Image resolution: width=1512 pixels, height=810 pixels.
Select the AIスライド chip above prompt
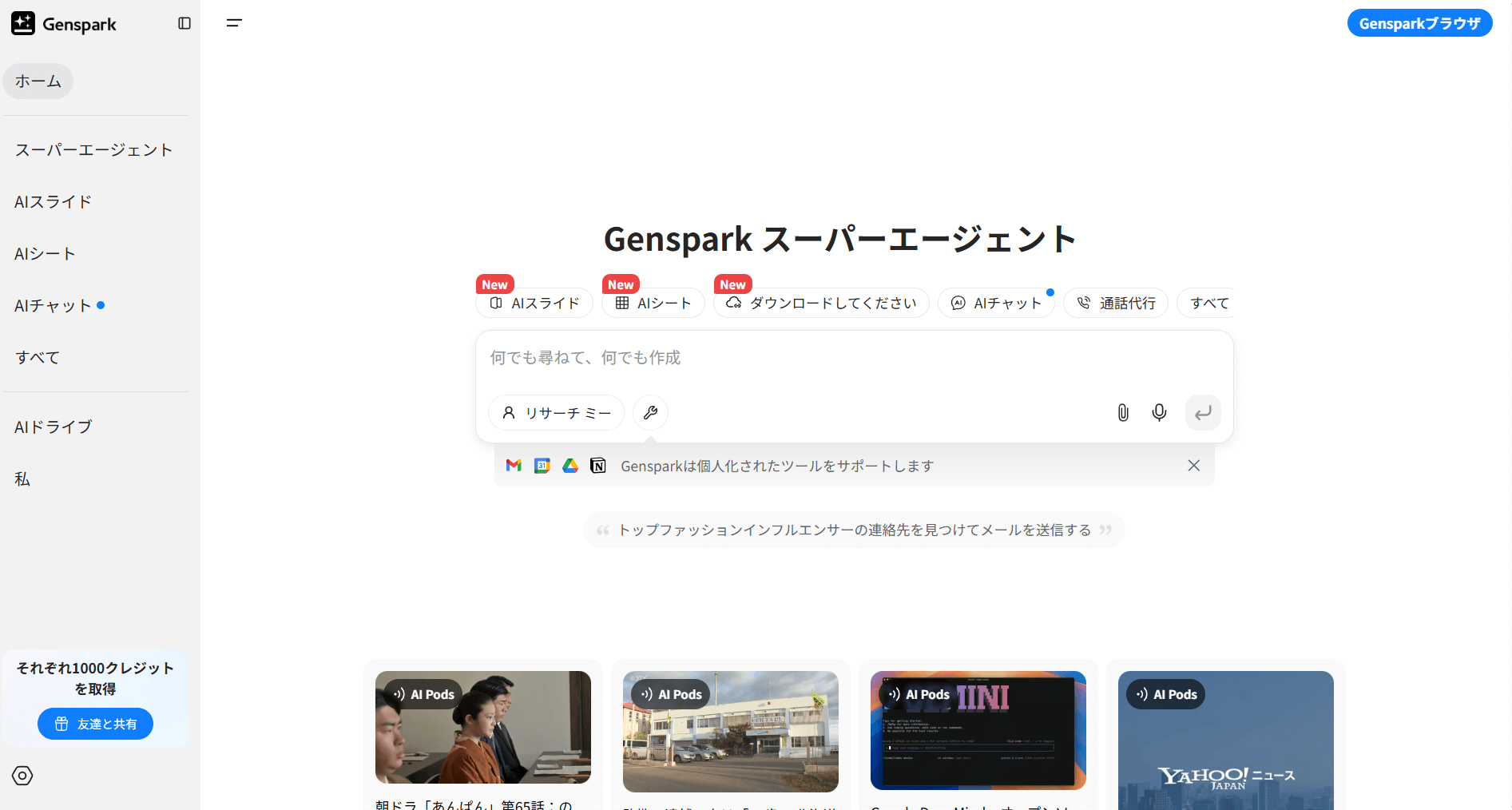point(534,303)
